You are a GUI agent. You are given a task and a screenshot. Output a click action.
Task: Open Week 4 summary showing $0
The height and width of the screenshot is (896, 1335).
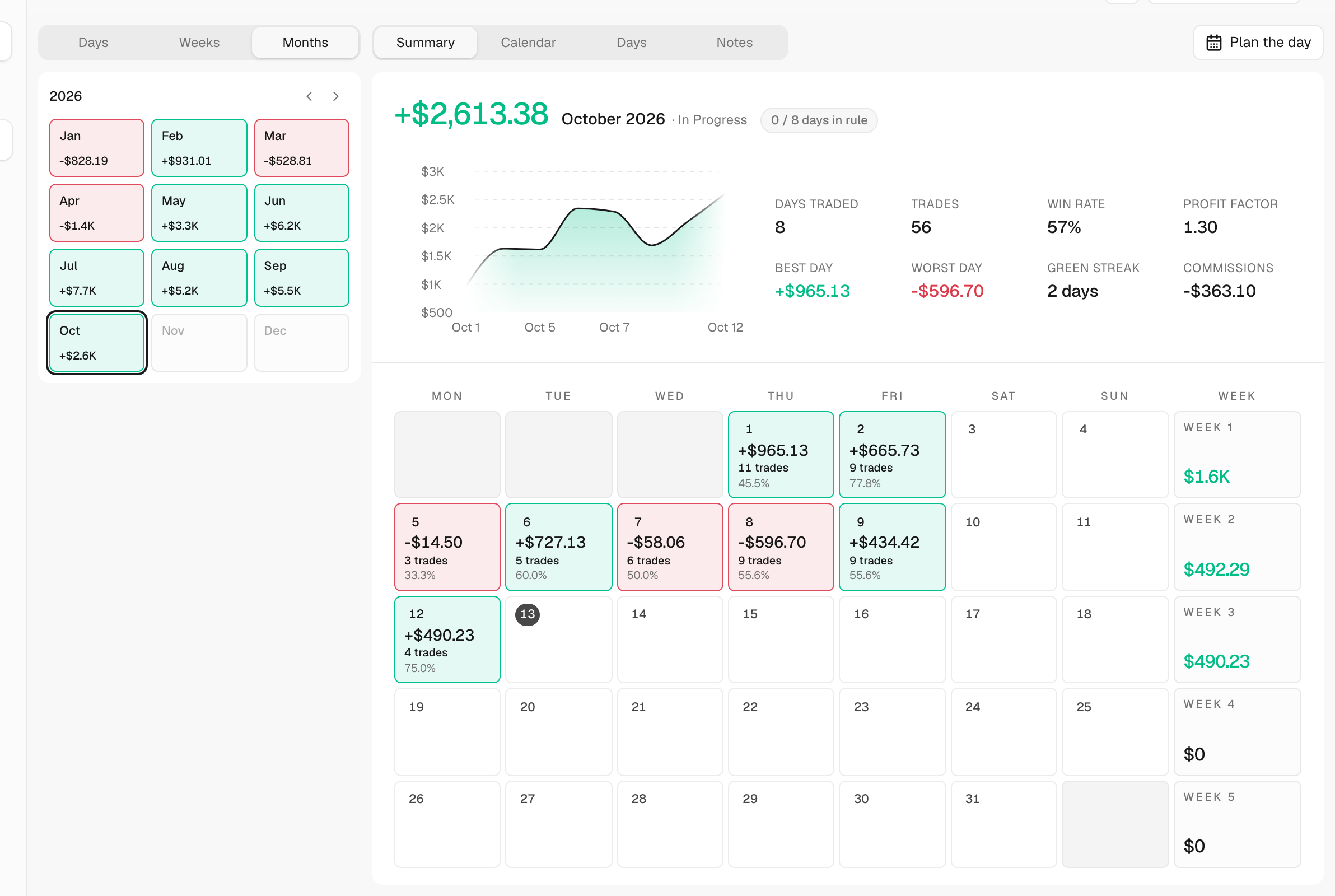pyautogui.click(x=1238, y=732)
